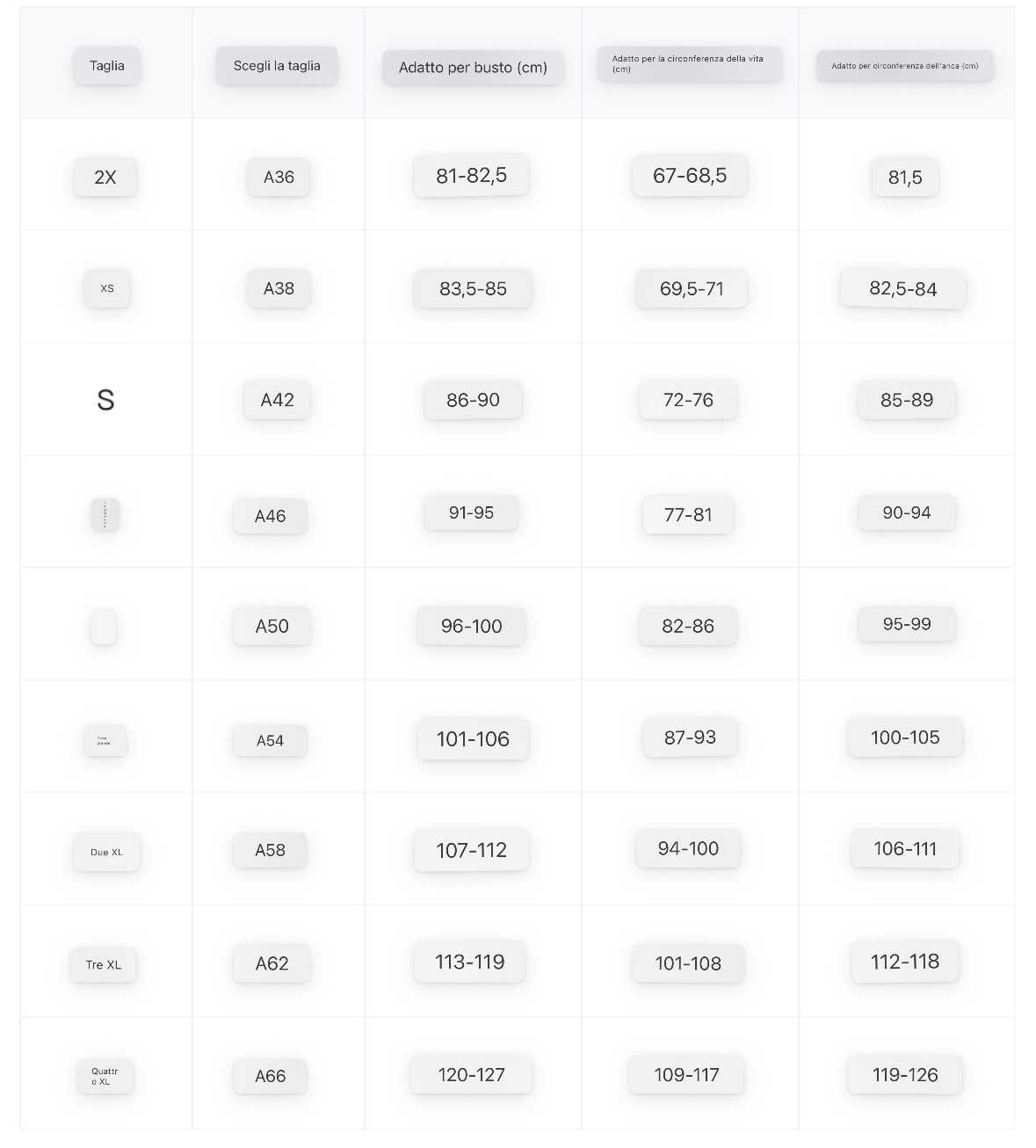Select the Due XL size chip
The width and height of the screenshot is (1036, 1148).
click(x=106, y=853)
